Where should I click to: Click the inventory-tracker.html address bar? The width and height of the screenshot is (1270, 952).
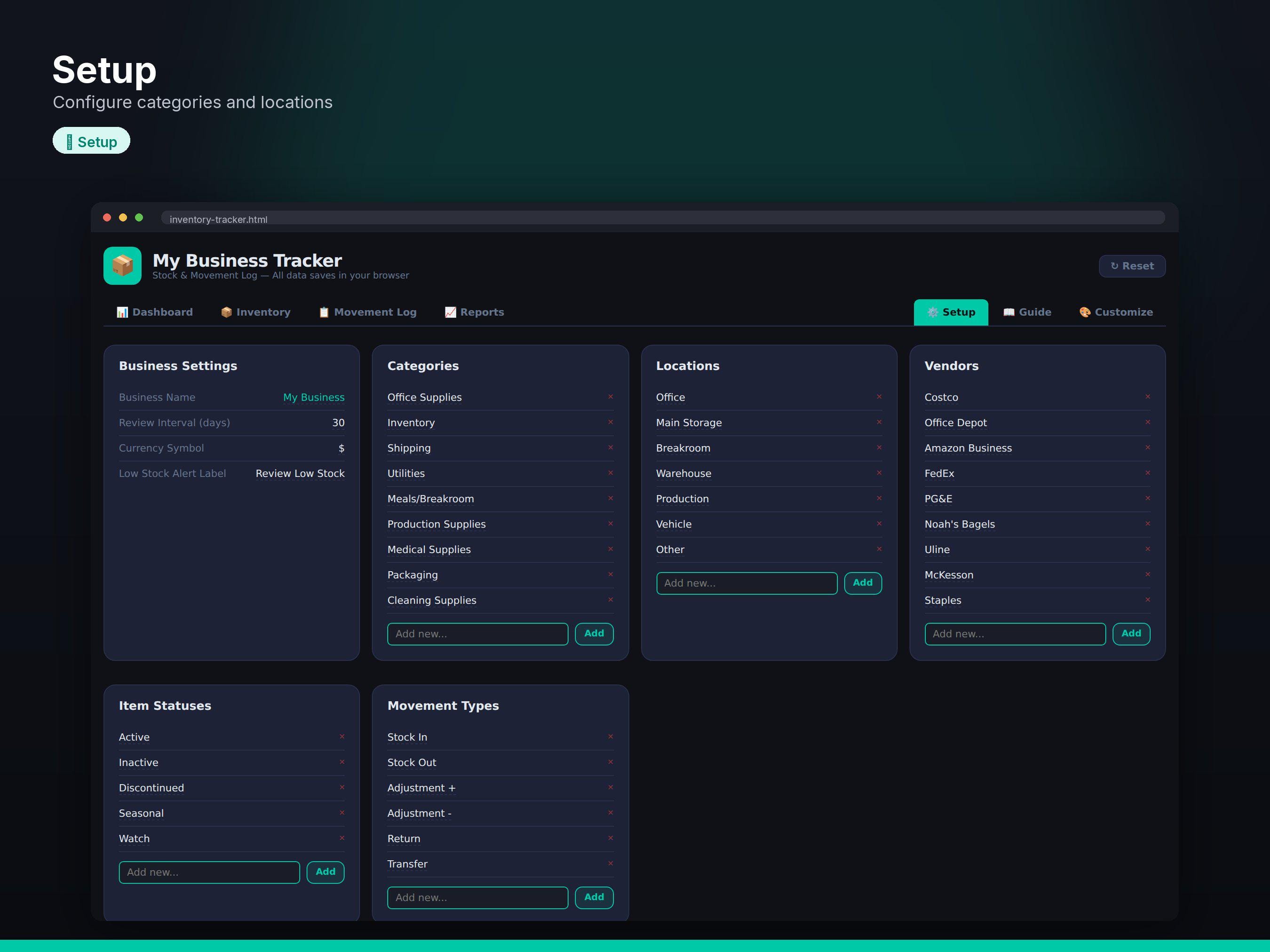(663, 219)
